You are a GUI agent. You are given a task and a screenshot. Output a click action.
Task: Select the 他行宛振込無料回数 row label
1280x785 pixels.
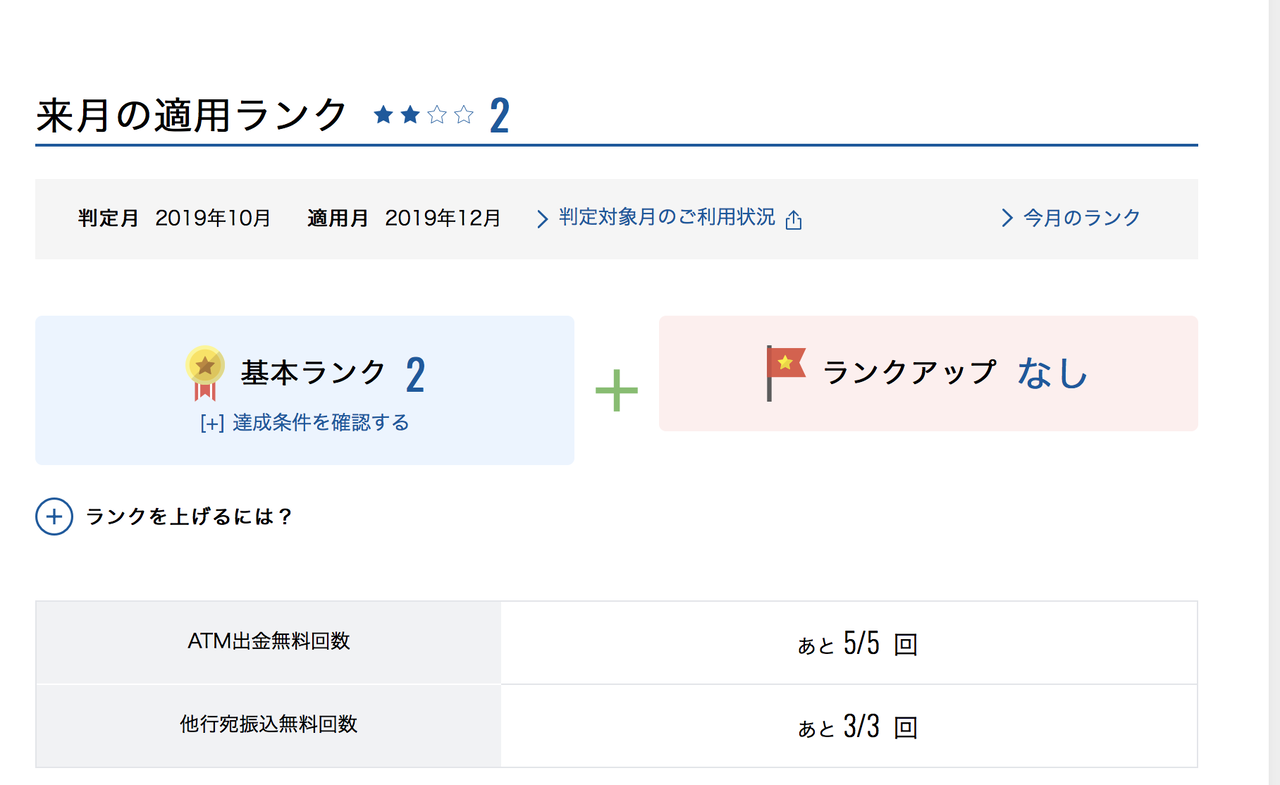click(x=269, y=725)
